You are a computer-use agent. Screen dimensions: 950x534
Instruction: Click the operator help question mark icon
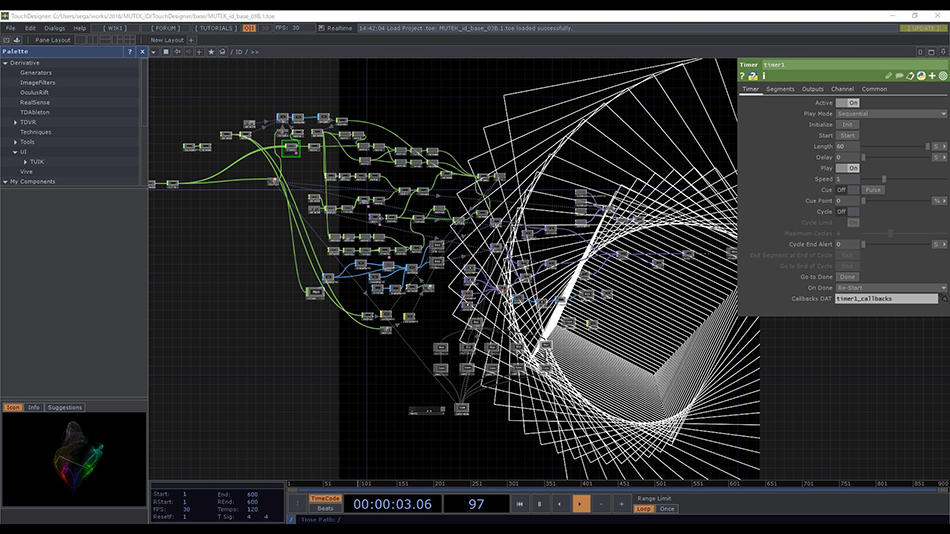743,76
